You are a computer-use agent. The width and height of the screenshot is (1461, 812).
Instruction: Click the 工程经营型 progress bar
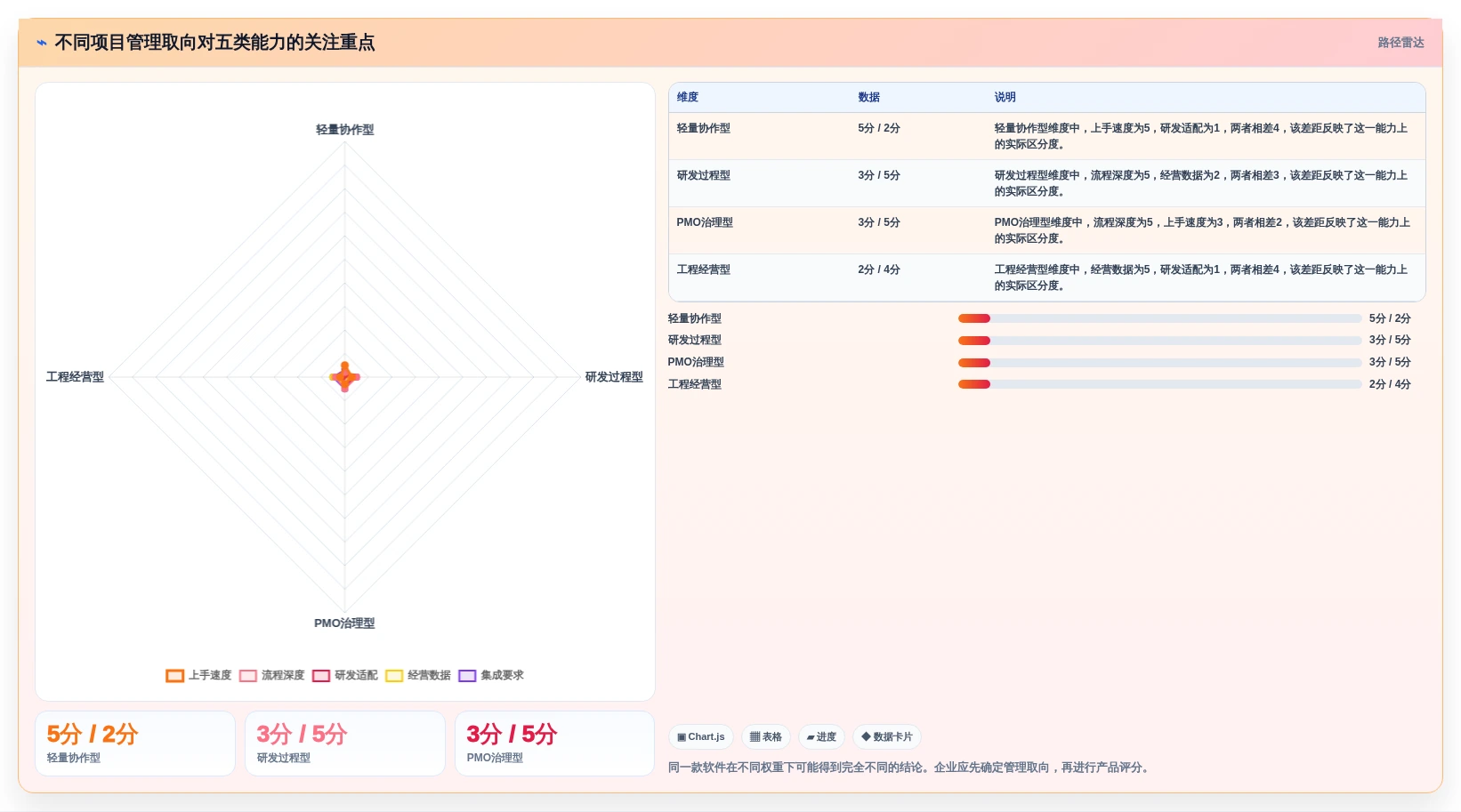click(1159, 384)
